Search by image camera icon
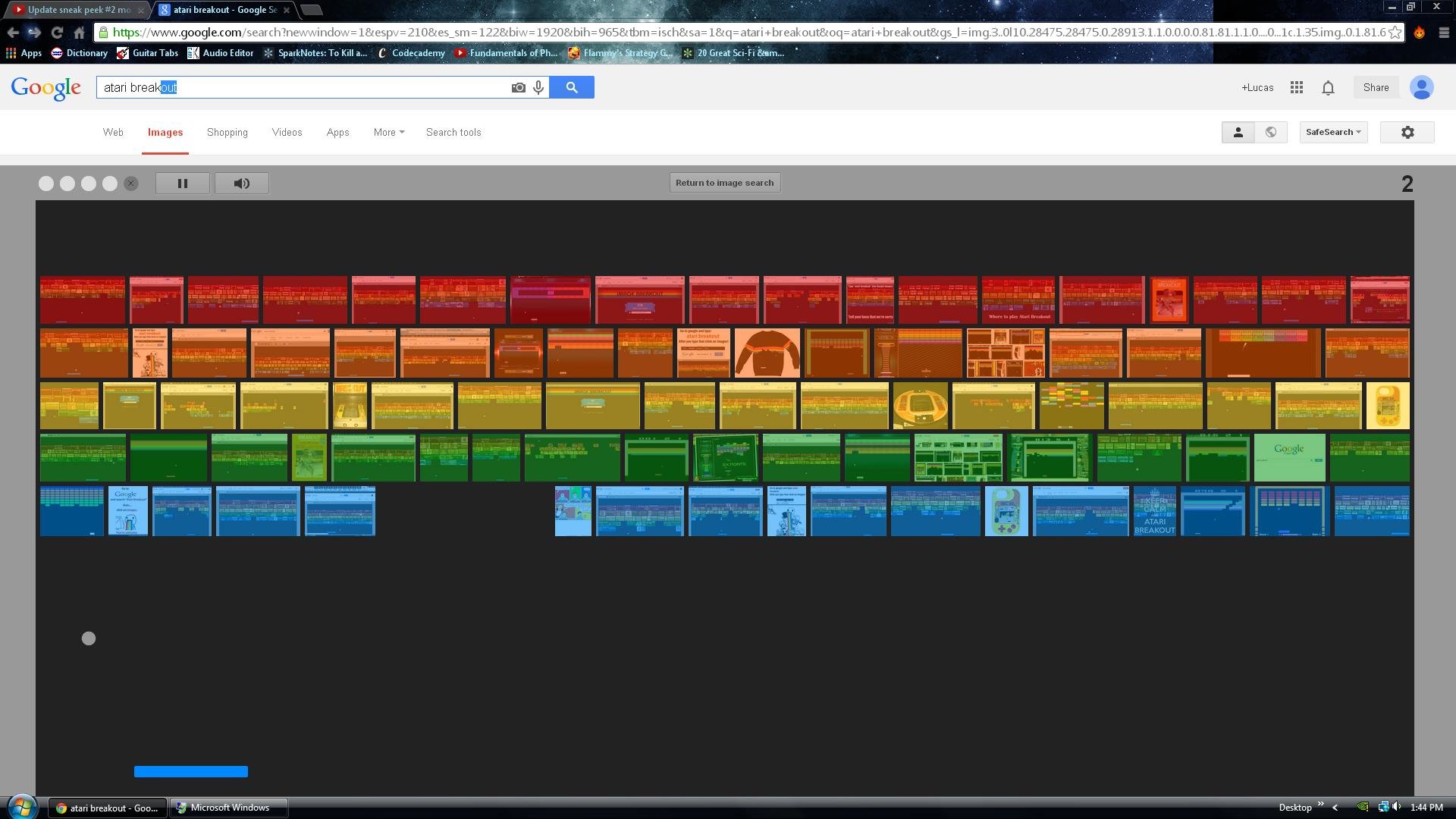Image resolution: width=1456 pixels, height=819 pixels. [518, 88]
